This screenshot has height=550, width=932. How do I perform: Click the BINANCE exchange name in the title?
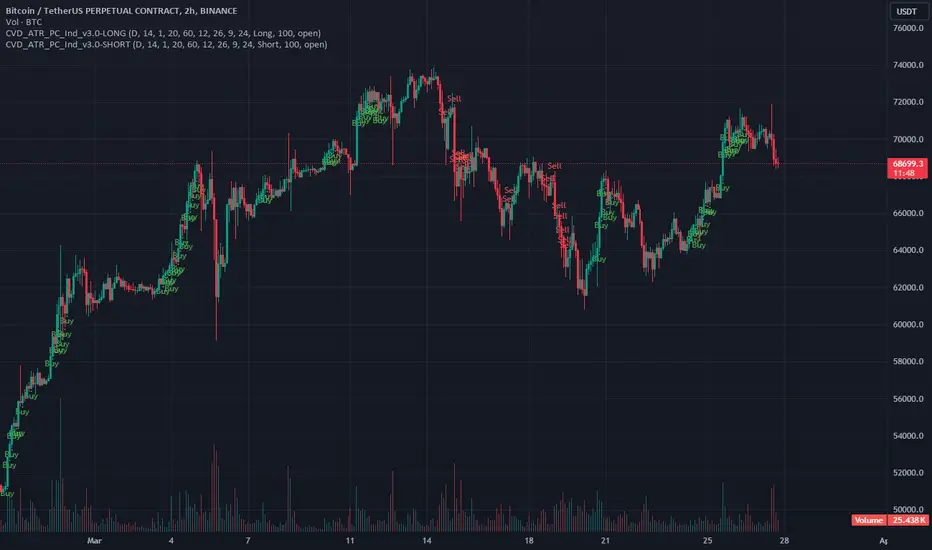coord(219,11)
